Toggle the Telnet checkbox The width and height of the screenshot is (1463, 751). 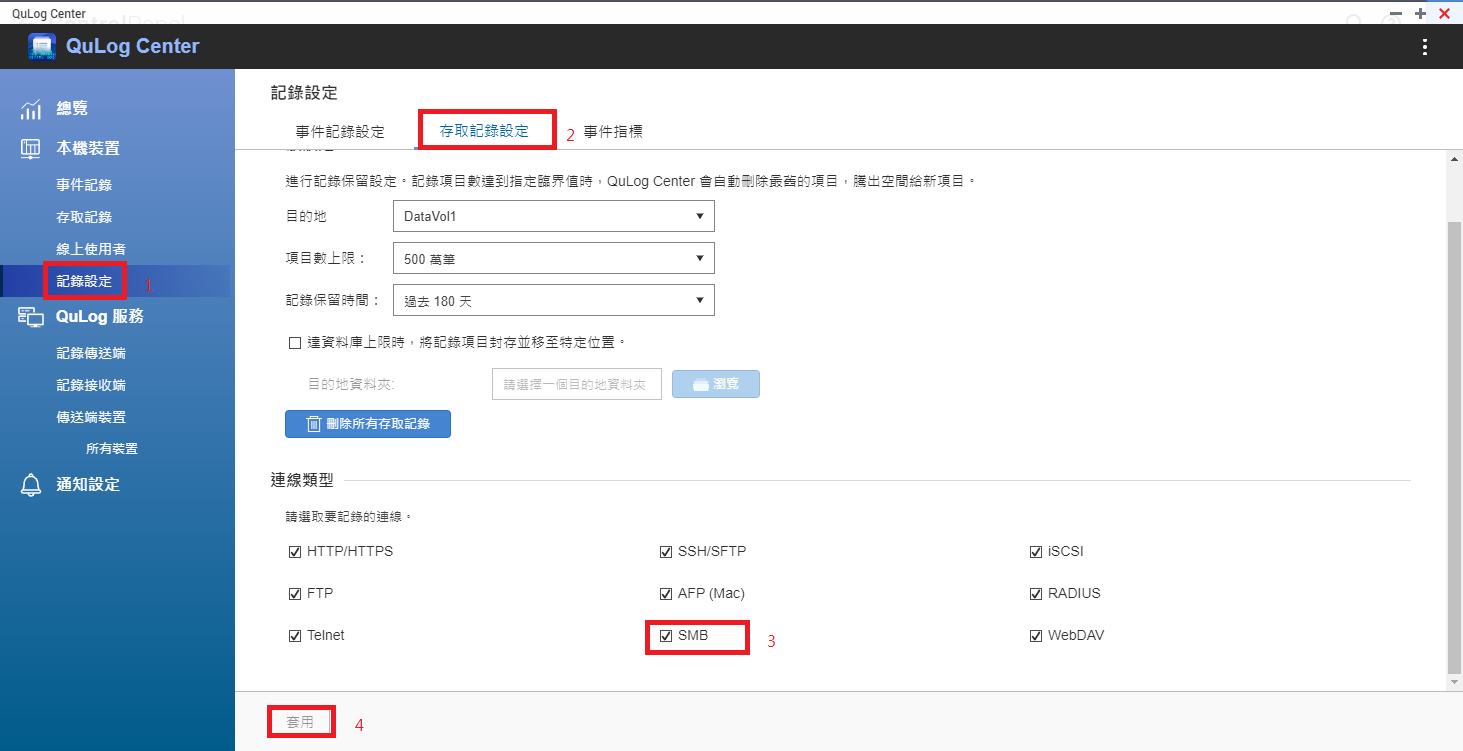coord(295,636)
